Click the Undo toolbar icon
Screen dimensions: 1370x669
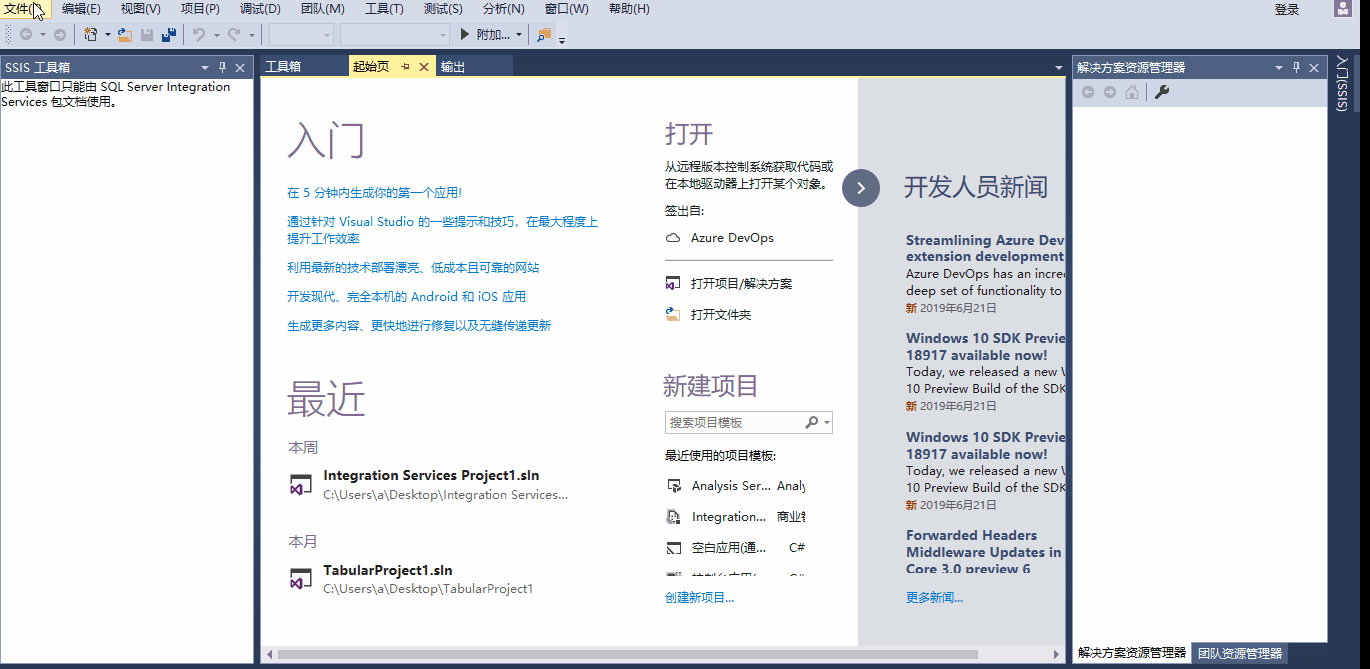point(199,35)
